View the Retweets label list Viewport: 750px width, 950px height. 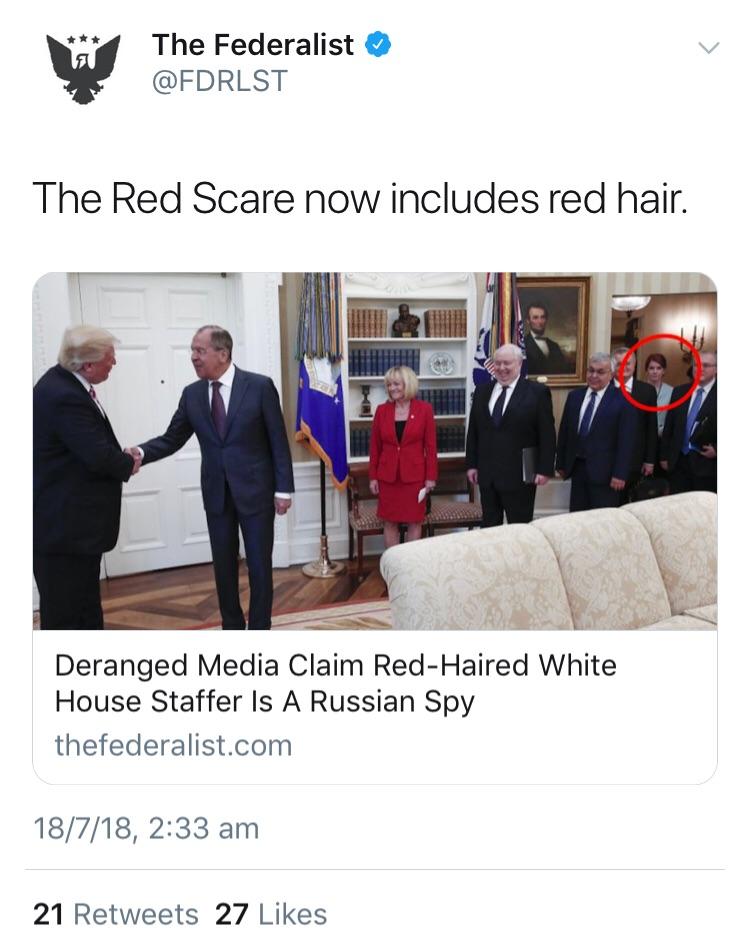tap(136, 914)
